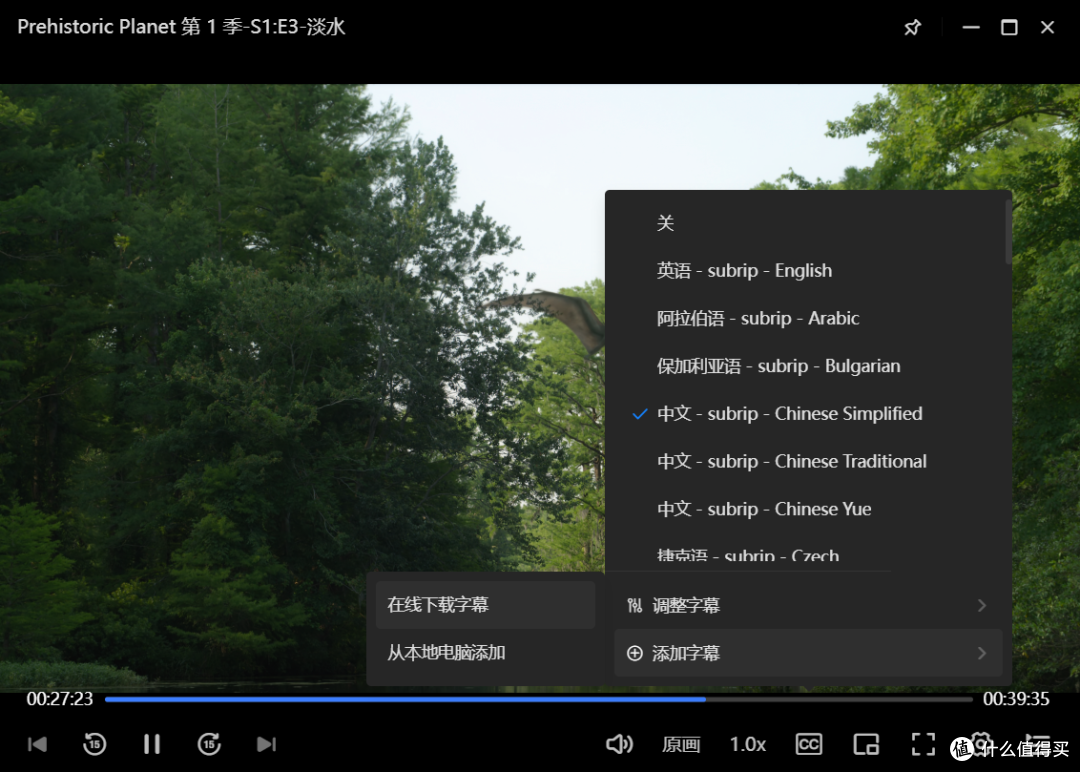
Task: Click the Prehistoric Planet title text
Action: click(x=181, y=27)
